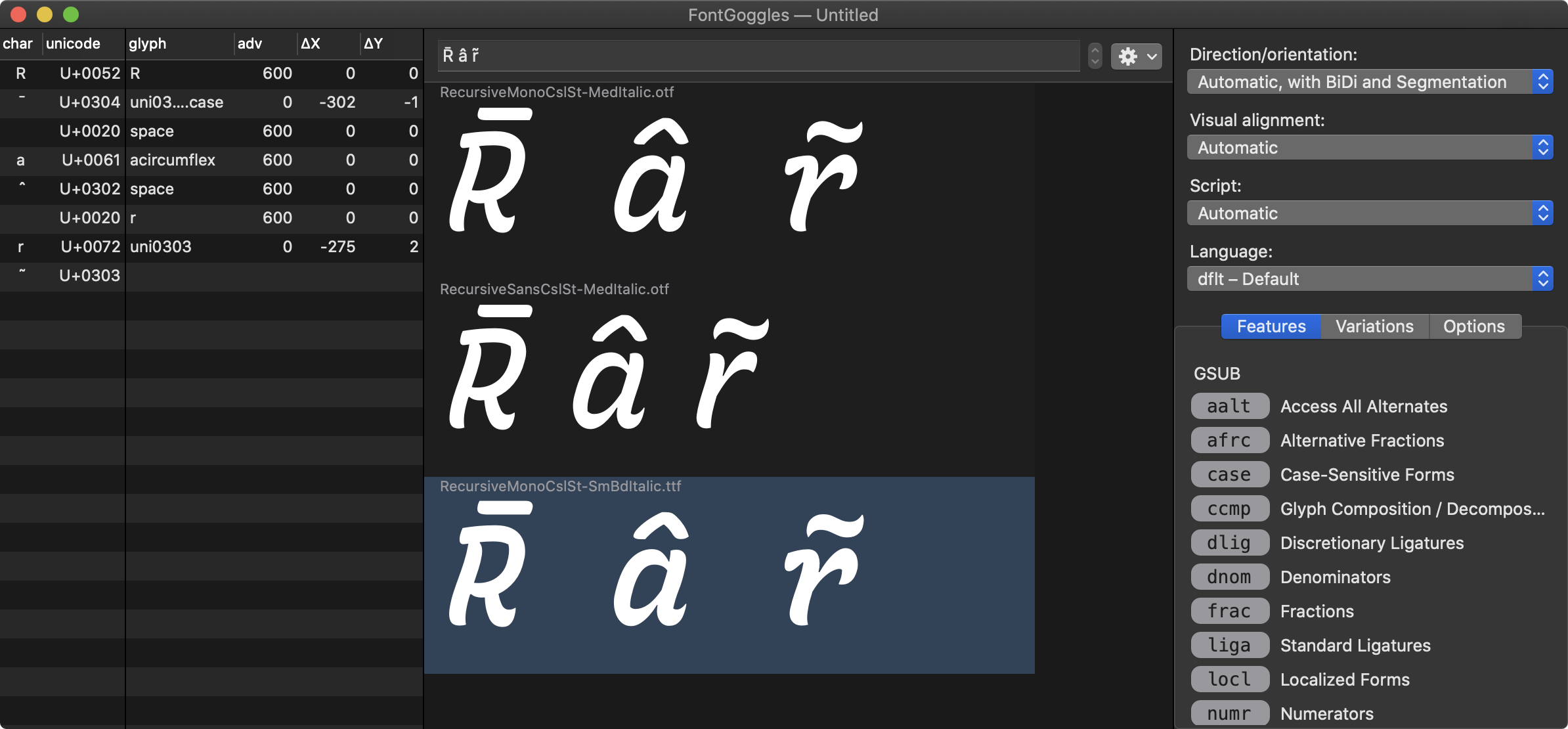This screenshot has width=1568, height=729.
Task: Click the adv column header
Action: tap(265, 43)
